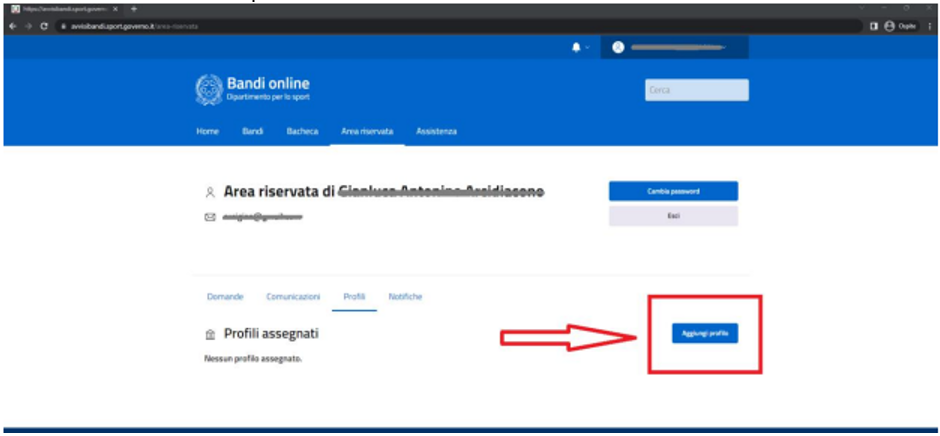Reload the page with the refresh icon

click(45, 25)
